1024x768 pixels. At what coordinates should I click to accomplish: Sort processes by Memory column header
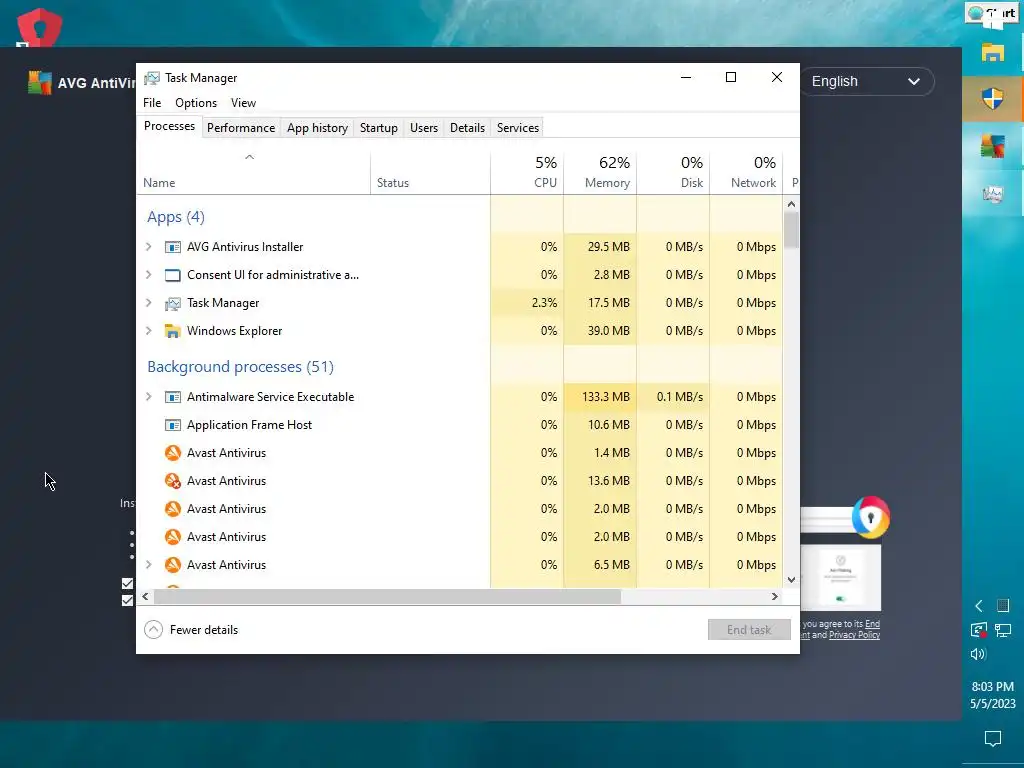pos(600,172)
